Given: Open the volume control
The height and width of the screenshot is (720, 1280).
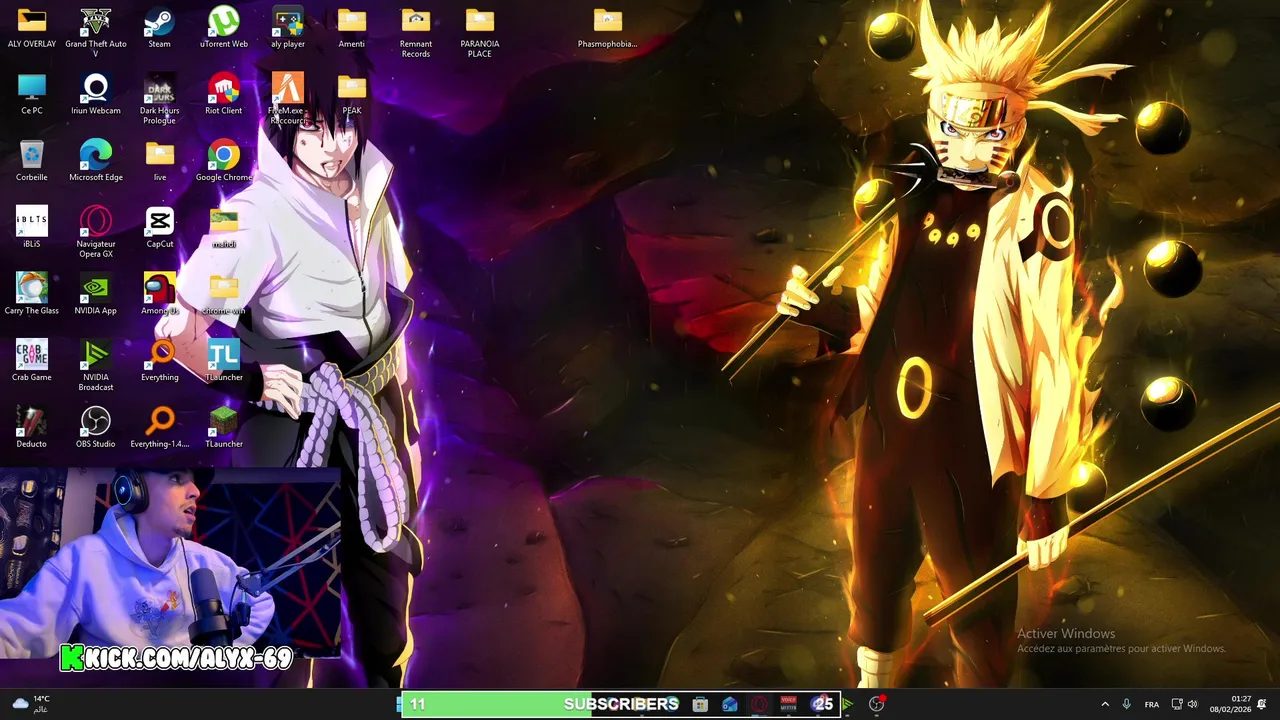Looking at the screenshot, I should pyautogui.click(x=1192, y=704).
